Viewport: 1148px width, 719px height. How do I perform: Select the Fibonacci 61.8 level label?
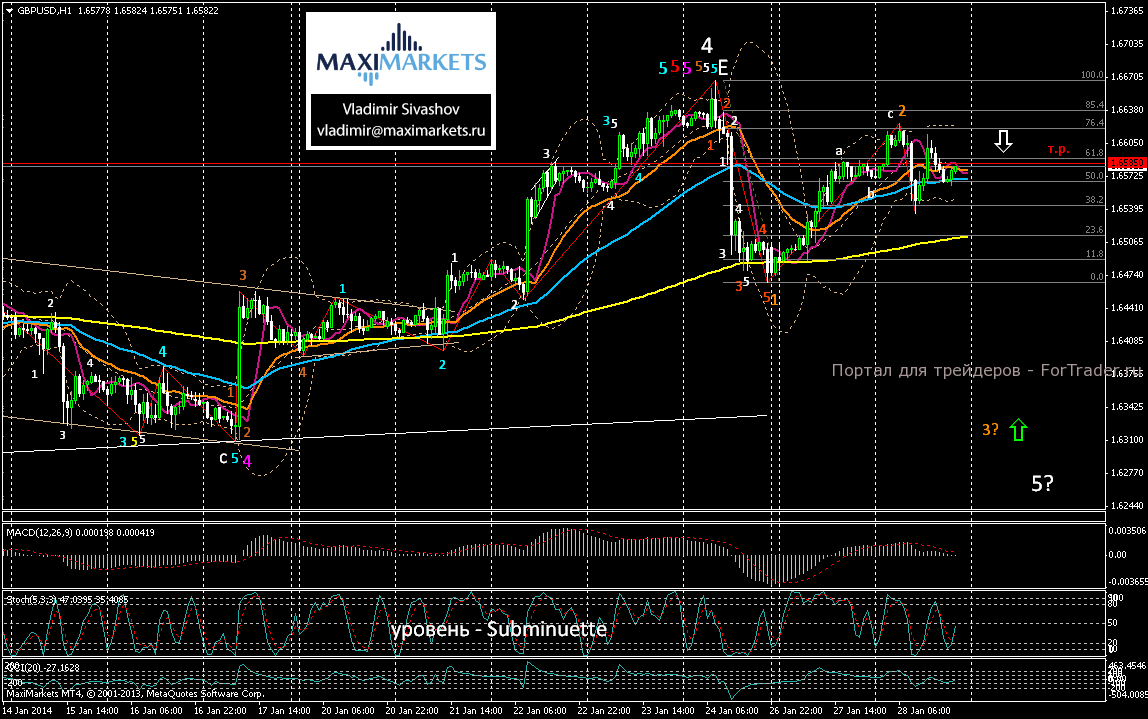(x=1095, y=152)
